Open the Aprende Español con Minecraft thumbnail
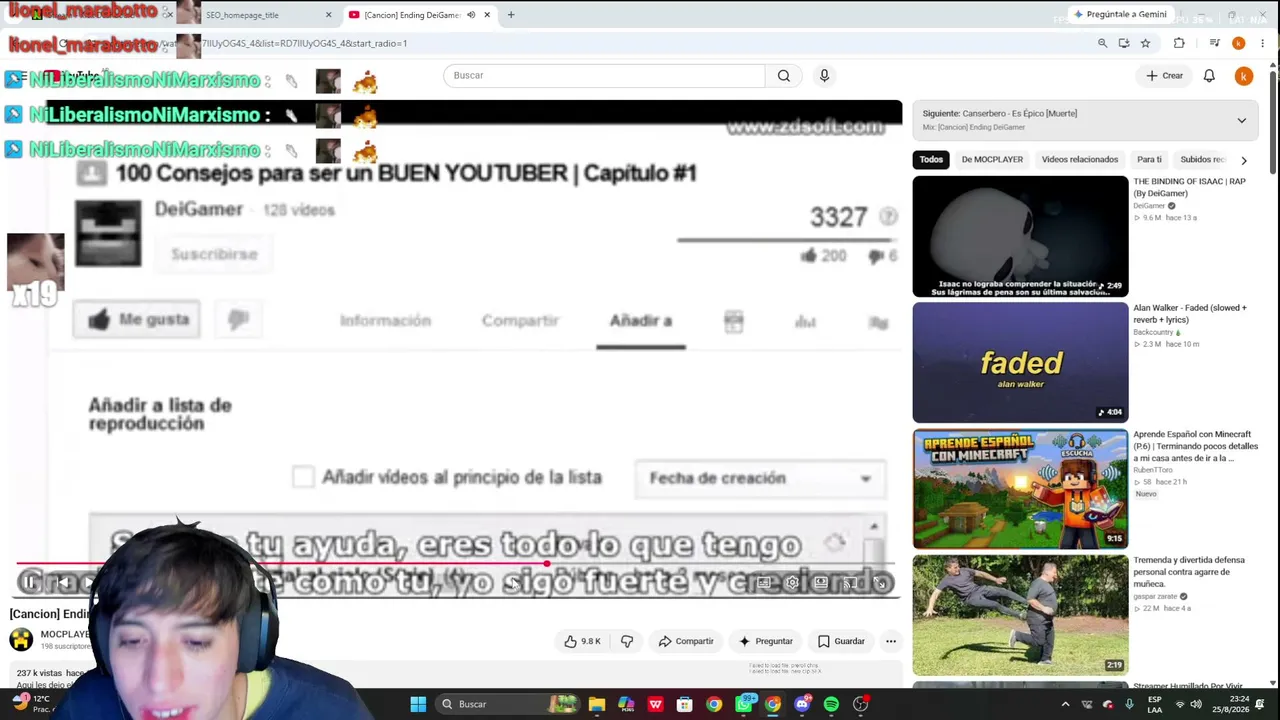Image resolution: width=1280 pixels, height=720 pixels. click(1020, 489)
